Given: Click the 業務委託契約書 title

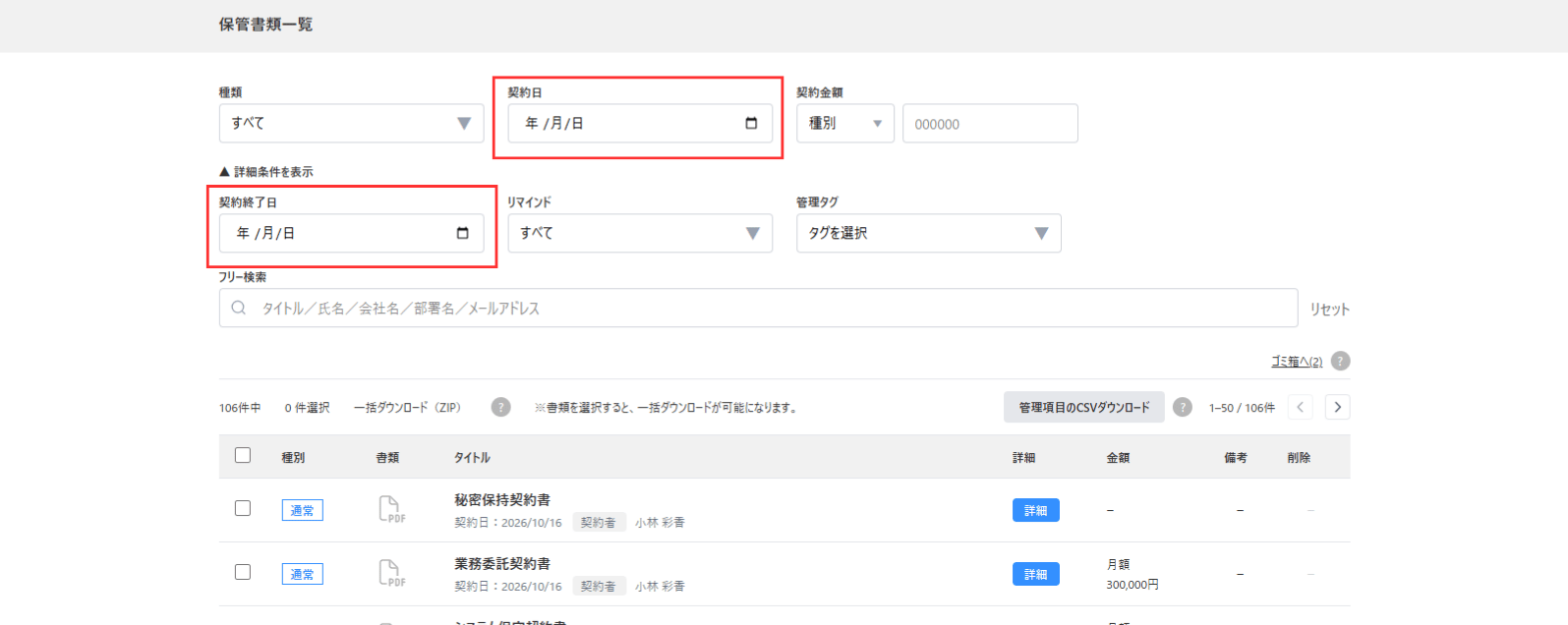Looking at the screenshot, I should click(502, 563).
